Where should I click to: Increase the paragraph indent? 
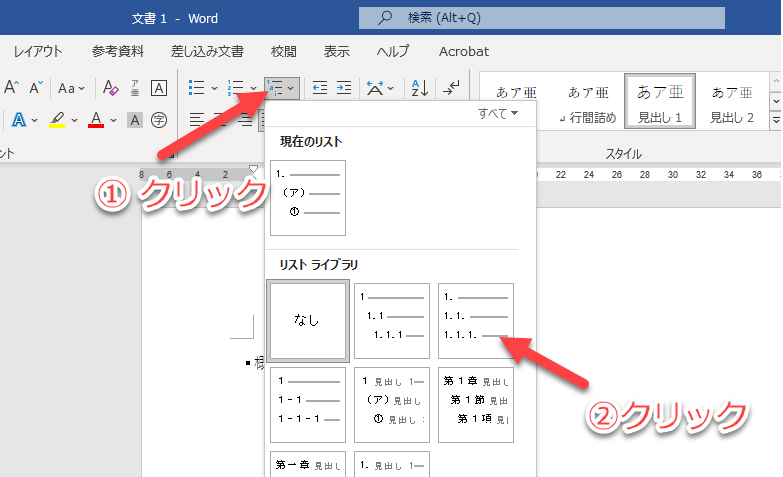344,88
